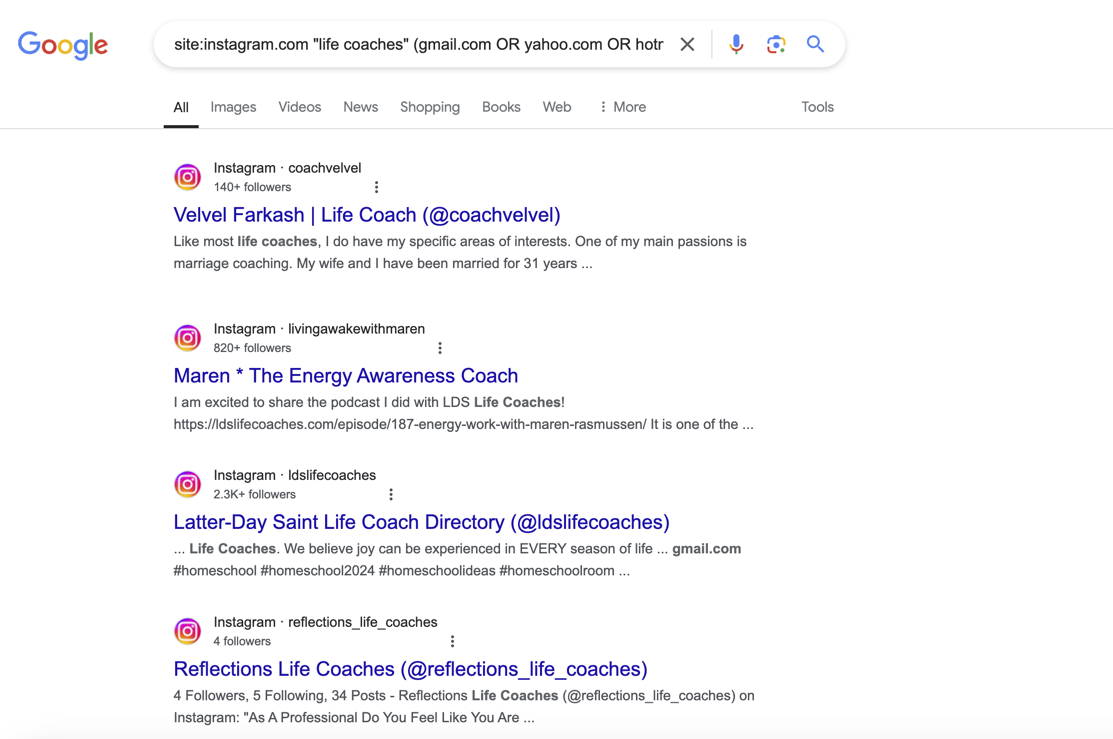The width and height of the screenshot is (1113, 739).
Task: Open the Maren Energy Awareness Coach result
Action: tap(345, 375)
